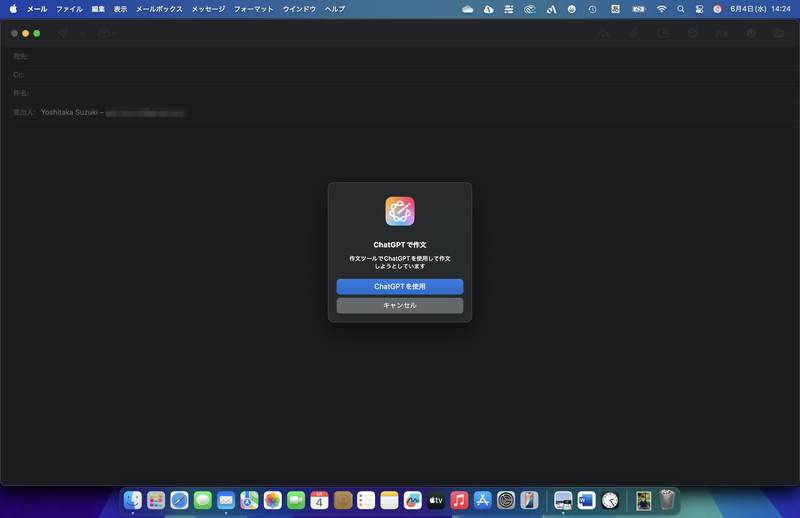Open Music from the Dock
The height and width of the screenshot is (518, 800).
click(459, 500)
